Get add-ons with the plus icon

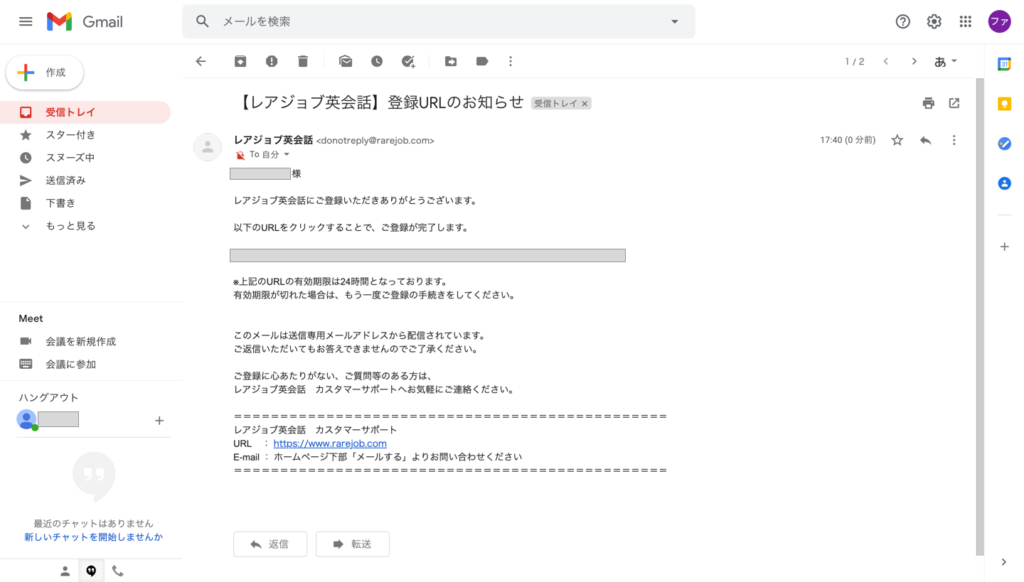pos(1004,247)
